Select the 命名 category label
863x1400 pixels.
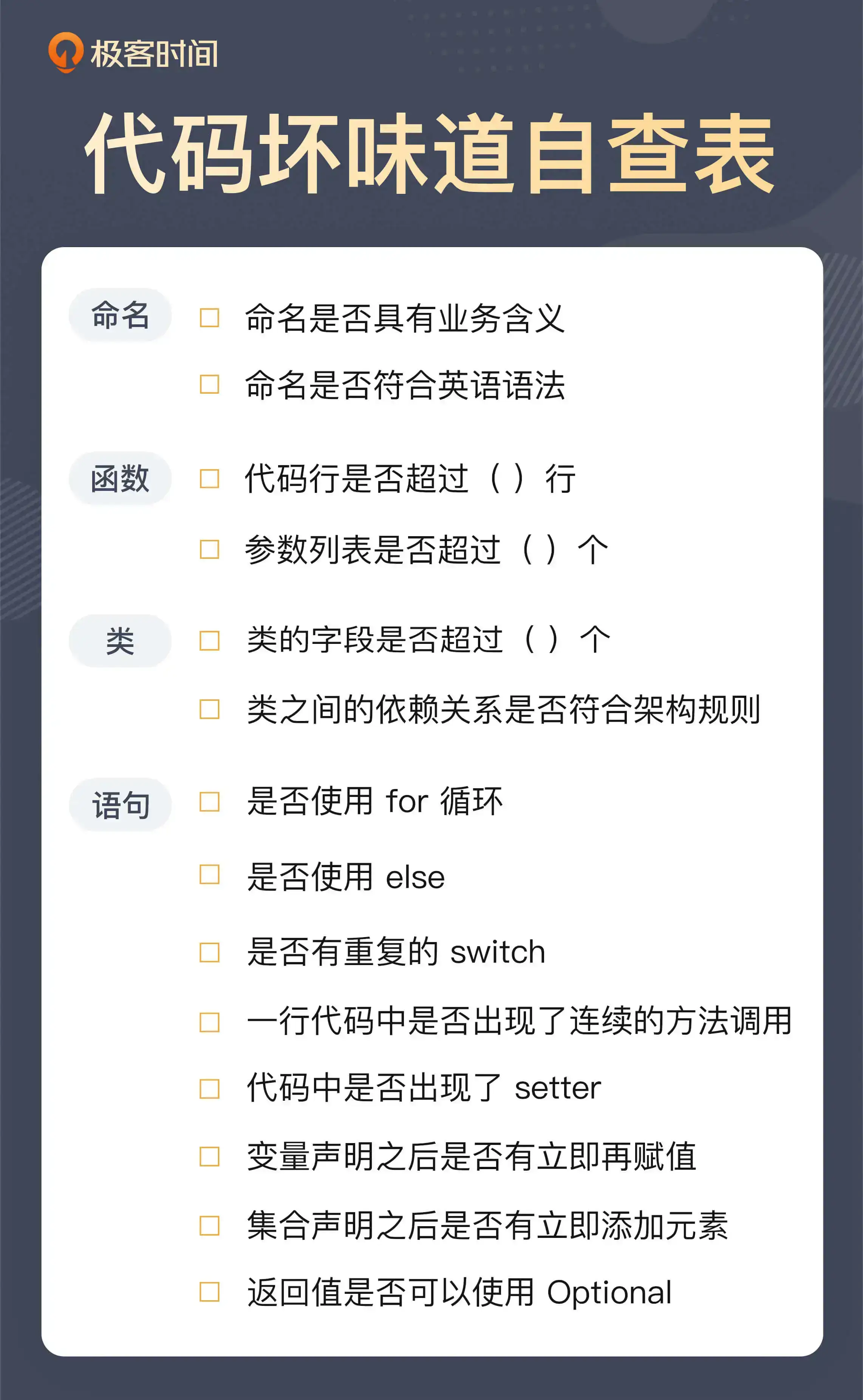click(120, 314)
